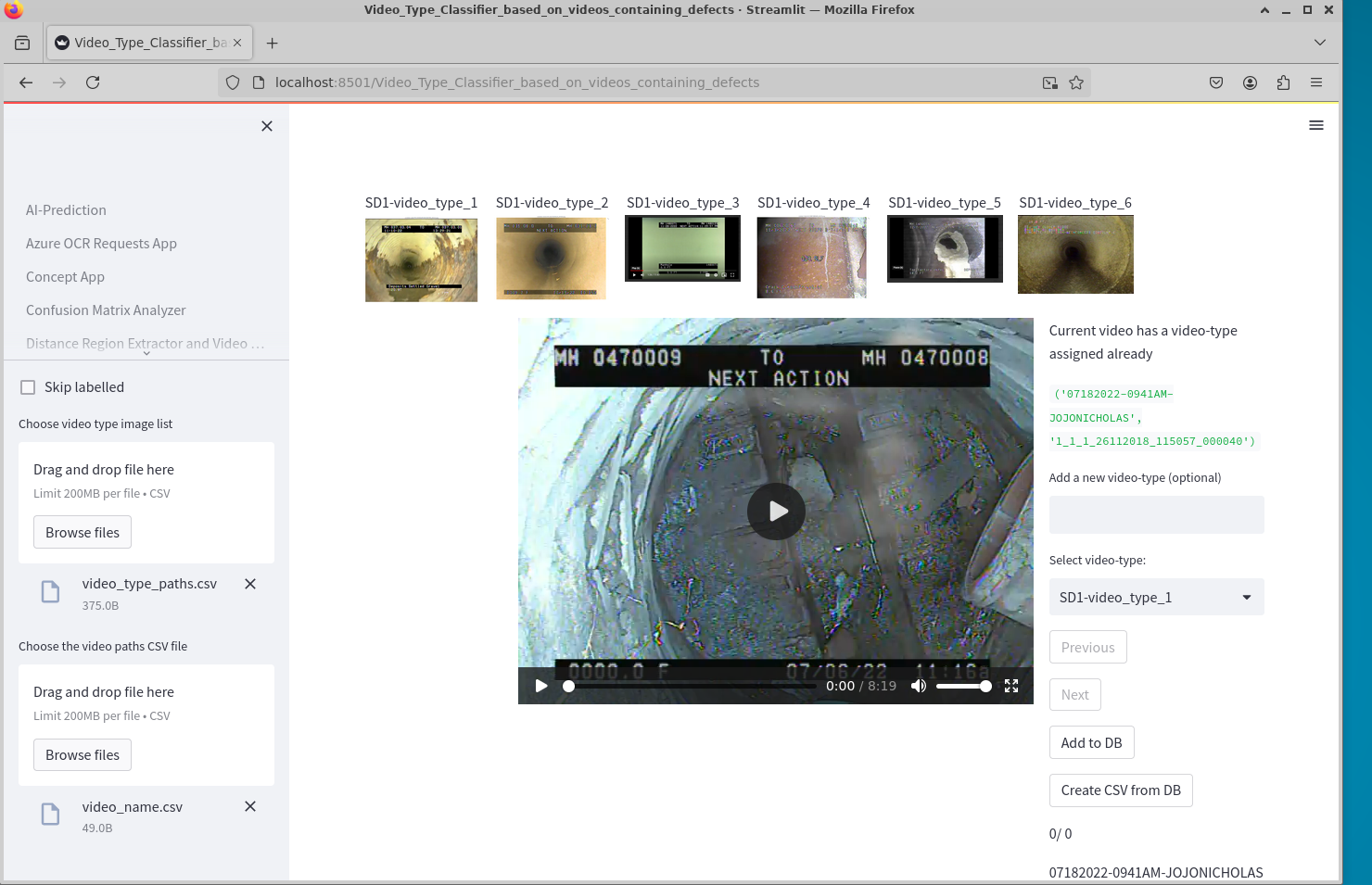Enter video fullscreen mode
Viewport: 1372px width, 885px height.
pyautogui.click(x=1011, y=686)
